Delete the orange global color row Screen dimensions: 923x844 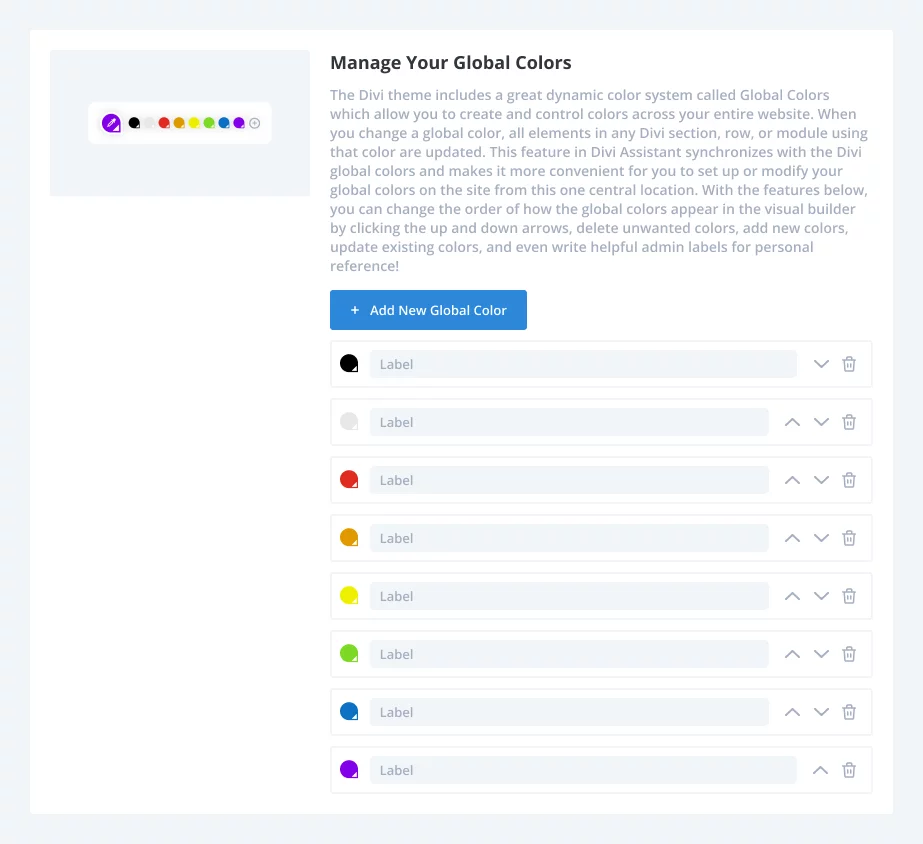(849, 538)
